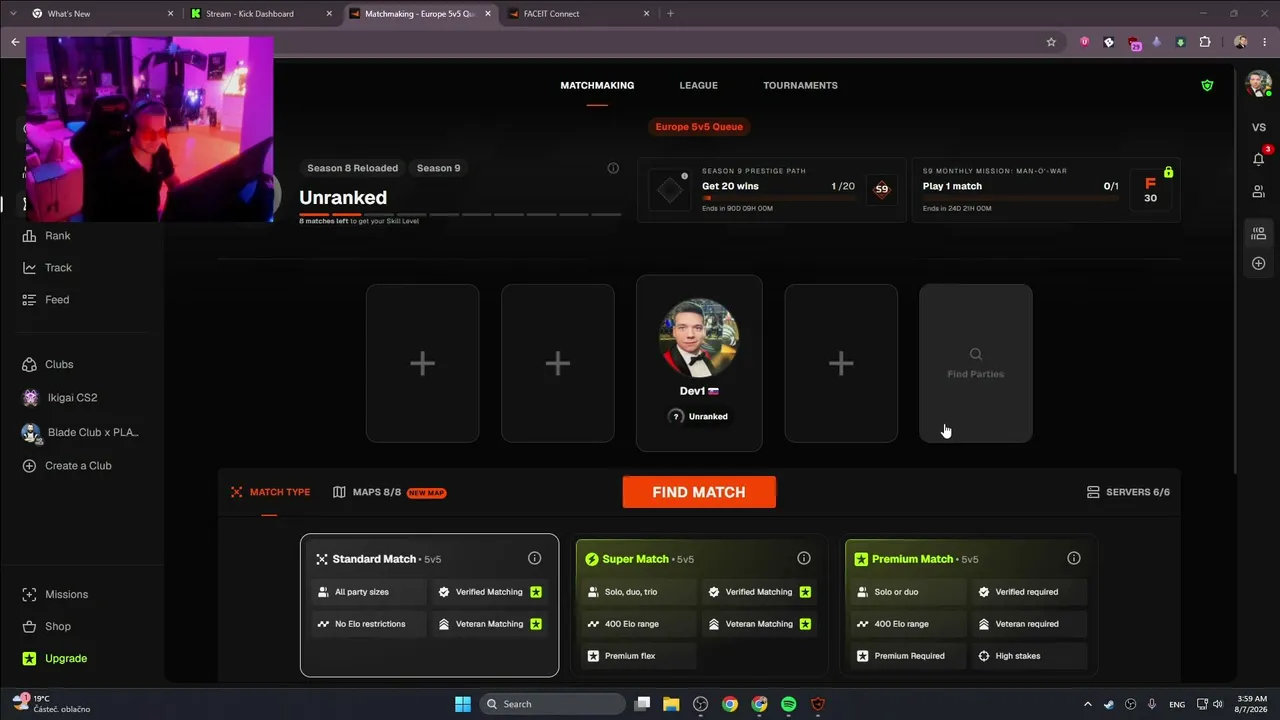Invite a player right of Dev1

pyautogui.click(x=841, y=363)
